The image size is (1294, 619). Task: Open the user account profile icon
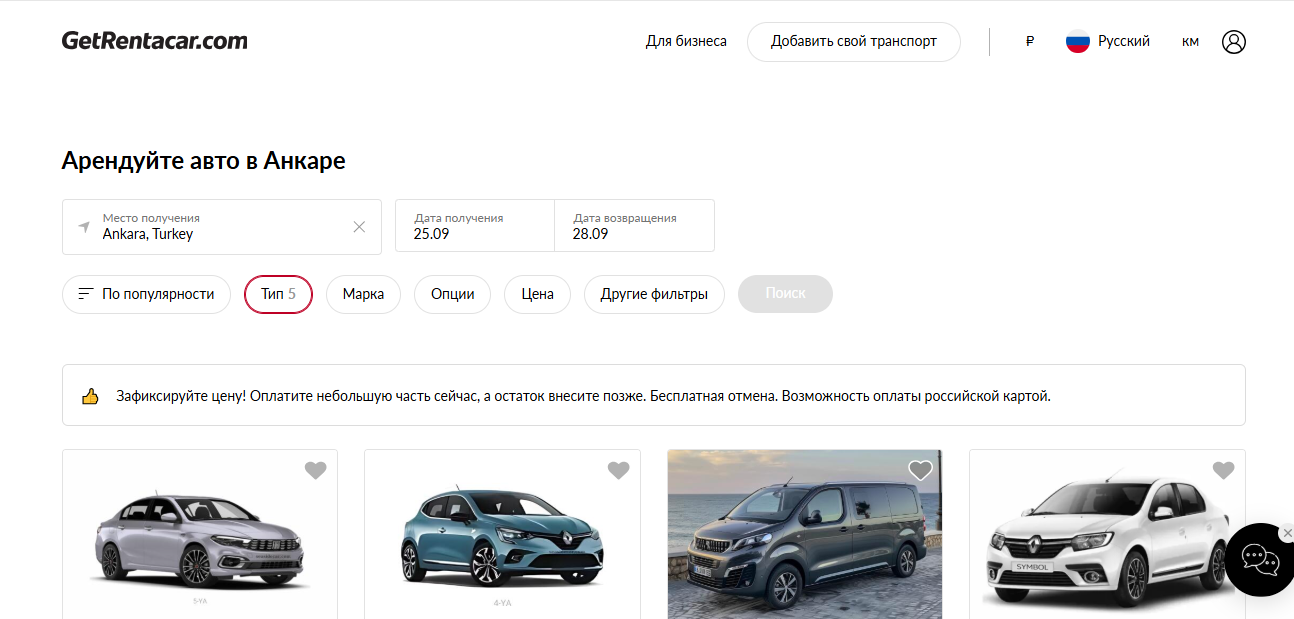[x=1233, y=42]
